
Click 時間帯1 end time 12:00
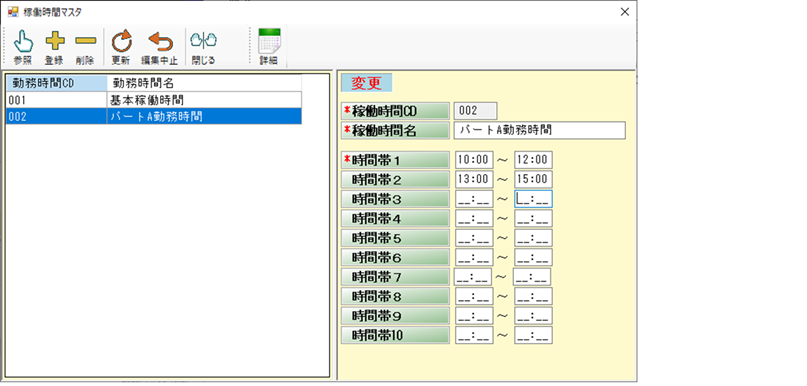pyautogui.click(x=533, y=160)
